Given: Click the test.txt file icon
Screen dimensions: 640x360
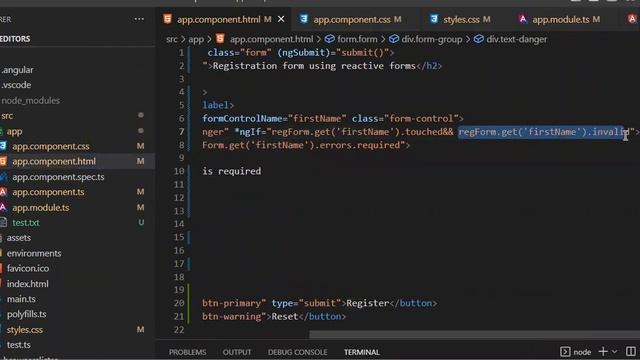Looking at the screenshot, I should [3, 222].
